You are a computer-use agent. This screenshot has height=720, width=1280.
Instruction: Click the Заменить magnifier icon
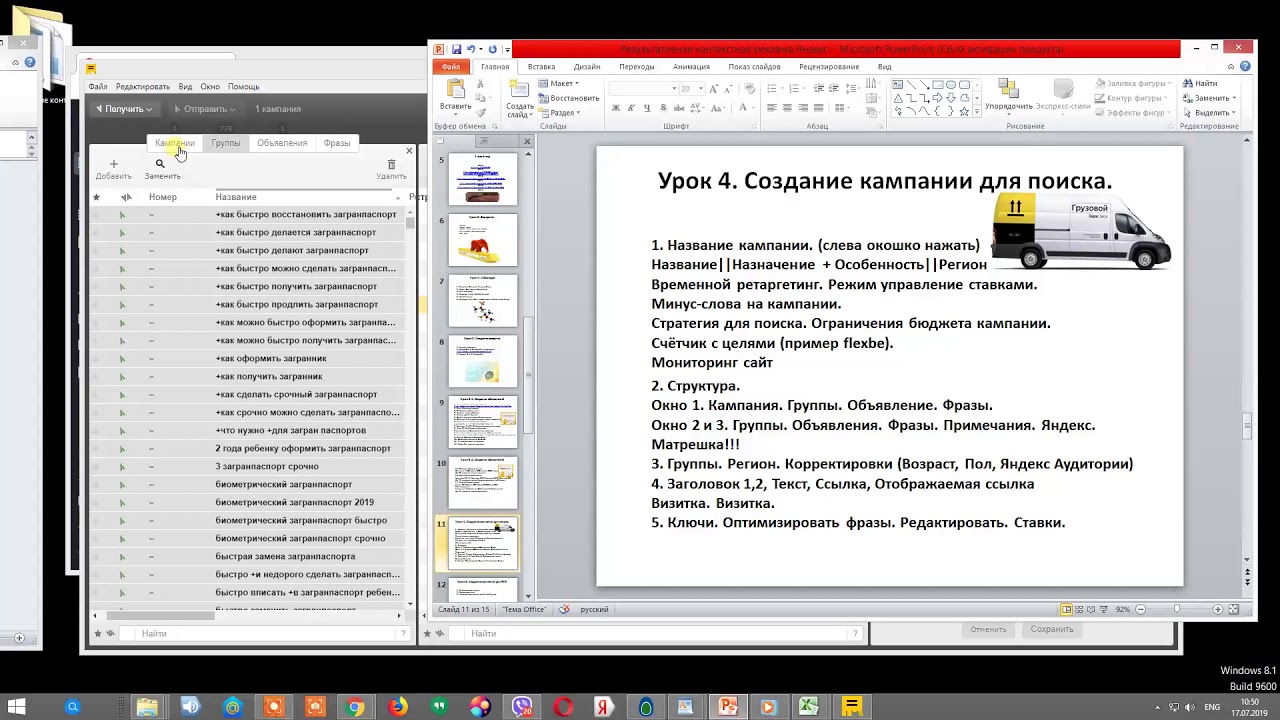point(160,164)
